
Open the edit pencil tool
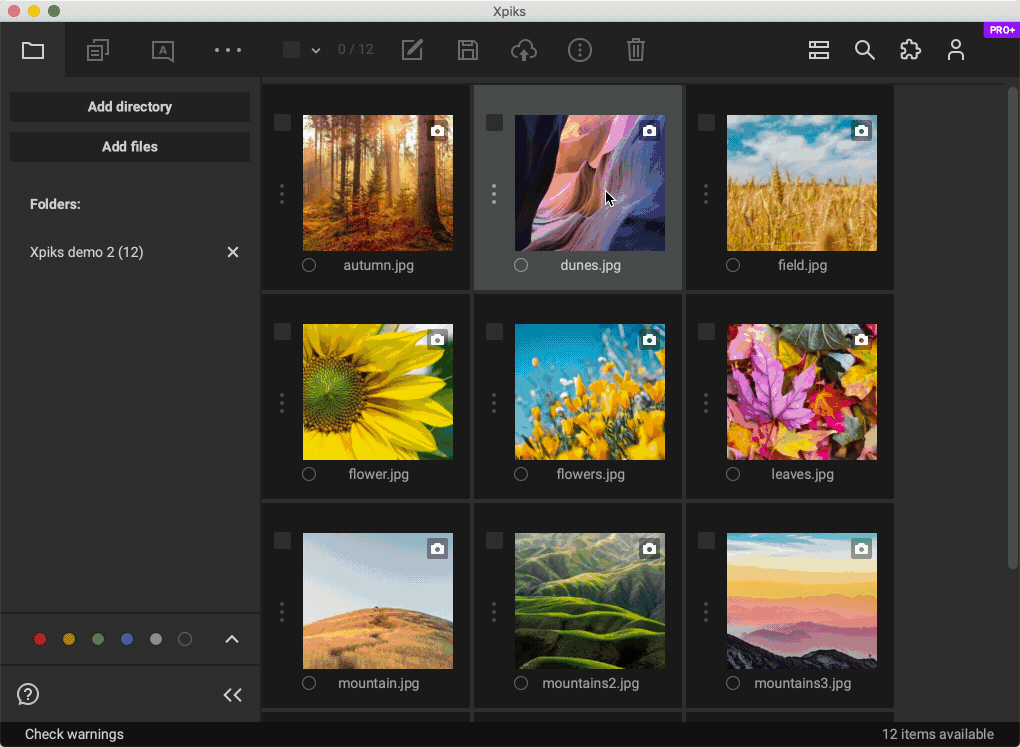412,50
